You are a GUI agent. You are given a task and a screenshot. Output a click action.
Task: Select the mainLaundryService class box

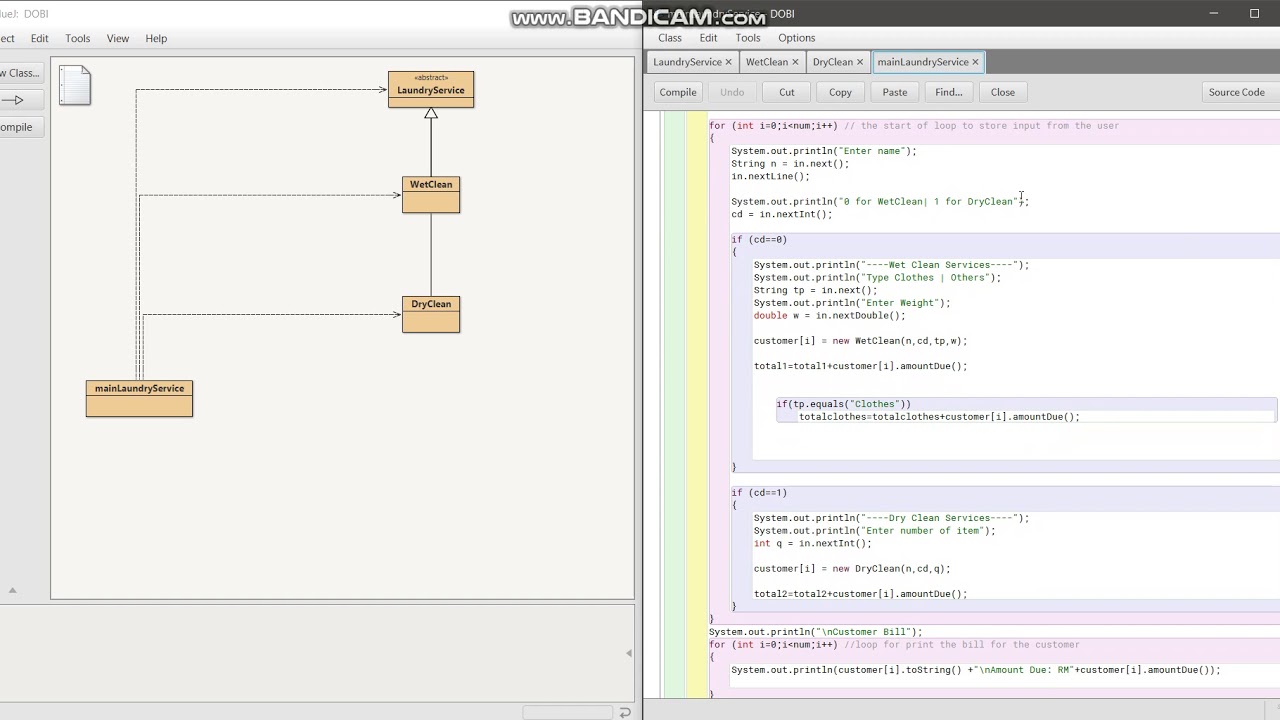[139, 399]
